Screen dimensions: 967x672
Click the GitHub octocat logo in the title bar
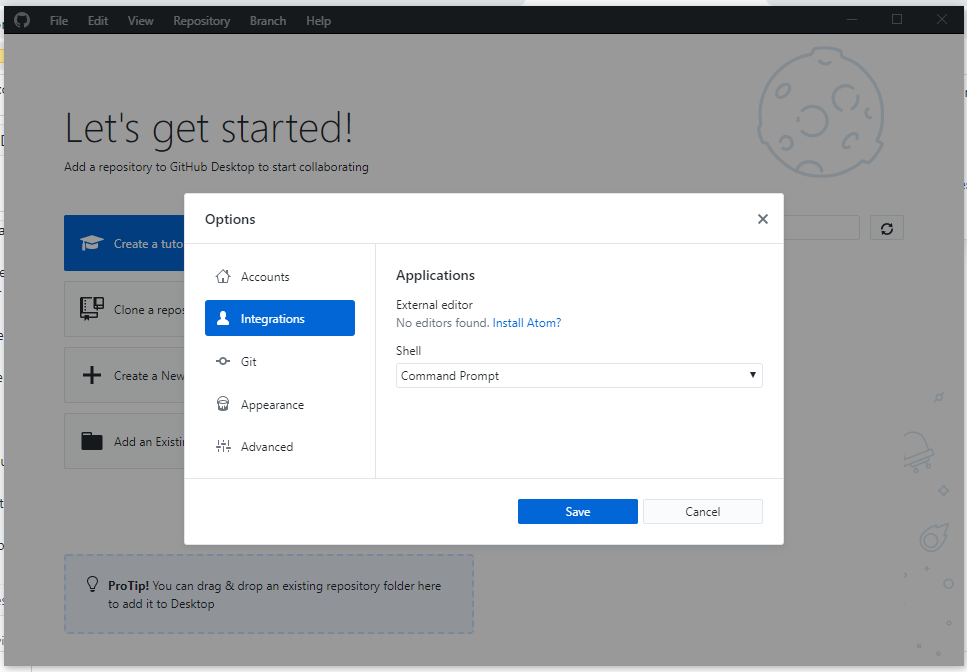20,20
